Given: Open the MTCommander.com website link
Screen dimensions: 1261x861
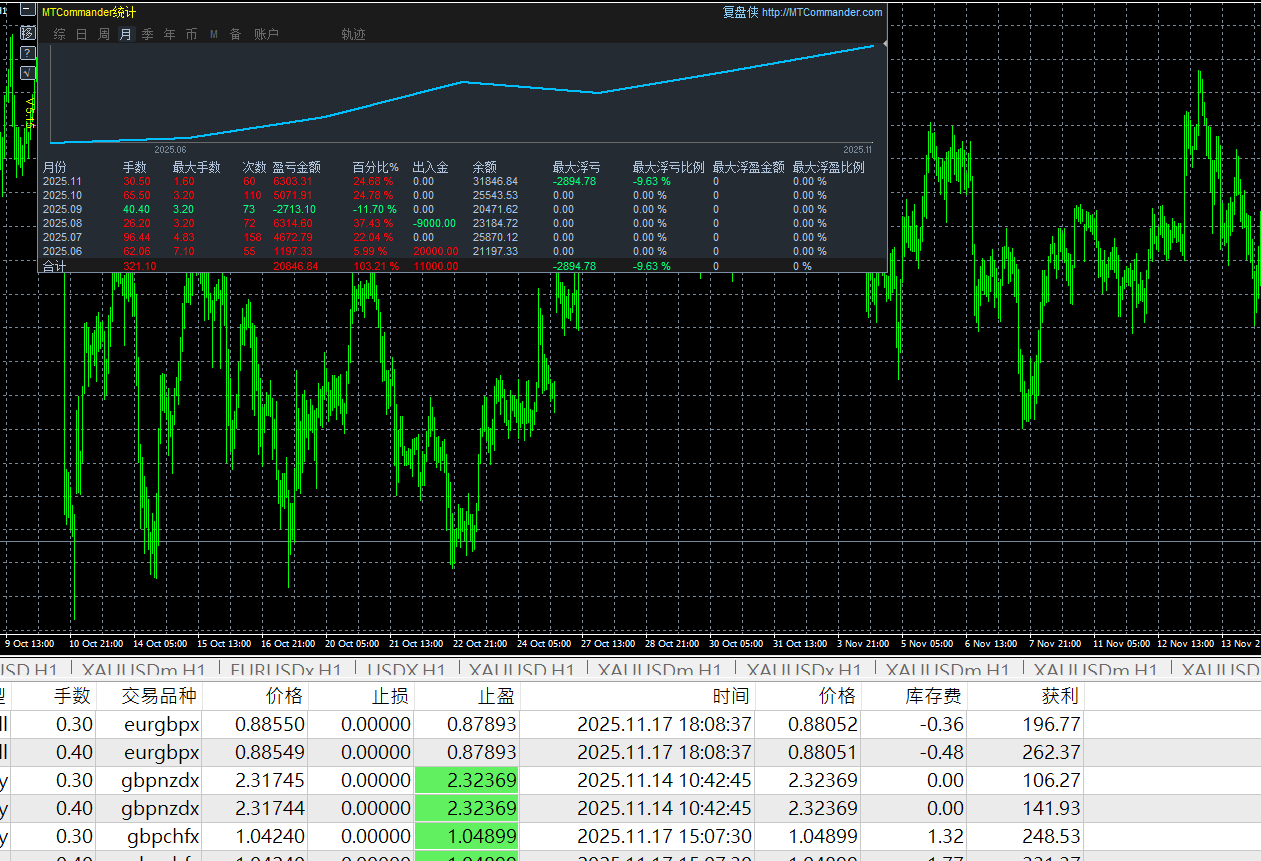Looking at the screenshot, I should click(x=821, y=12).
